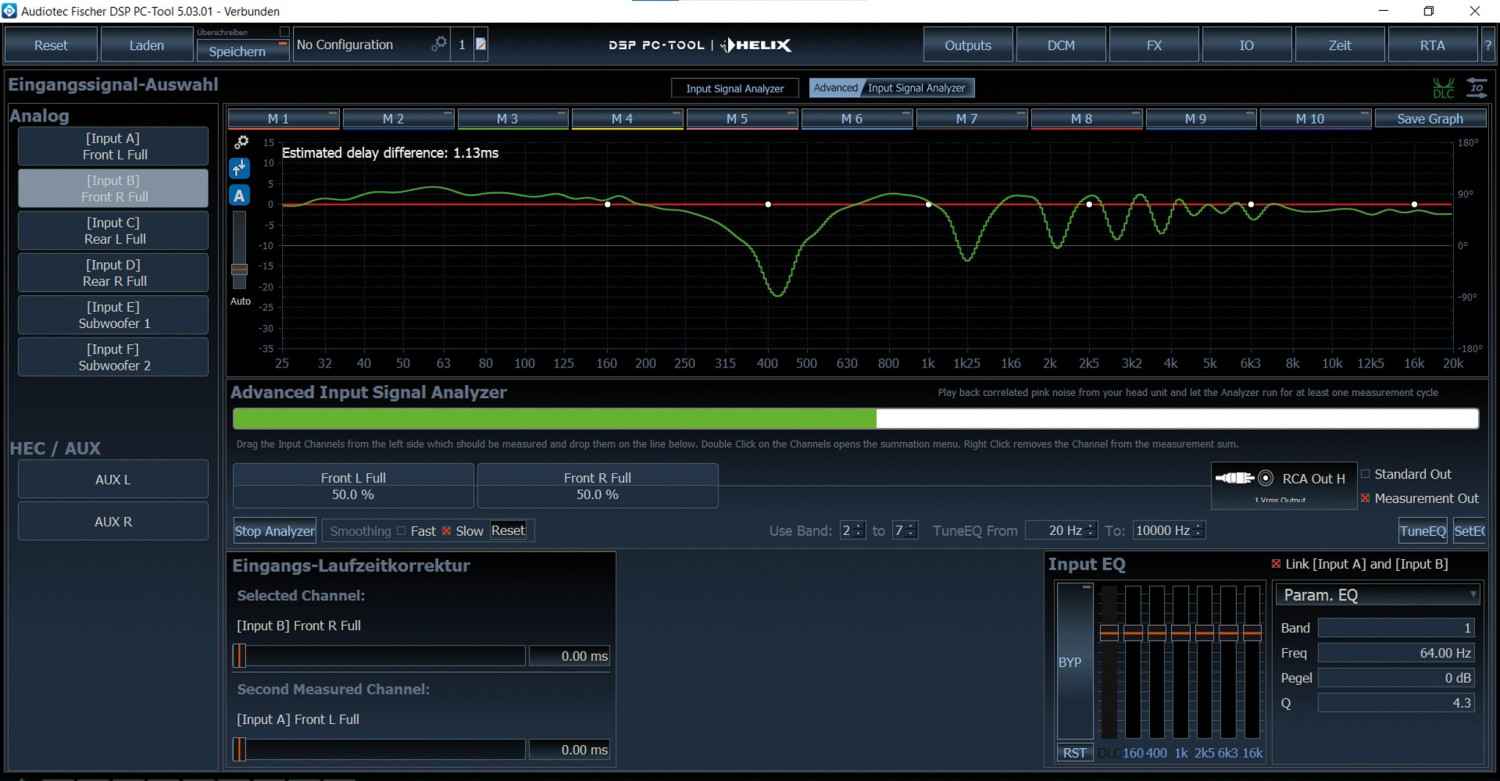Open the IO menu
This screenshot has width=1500, height=781.
pos(1247,45)
